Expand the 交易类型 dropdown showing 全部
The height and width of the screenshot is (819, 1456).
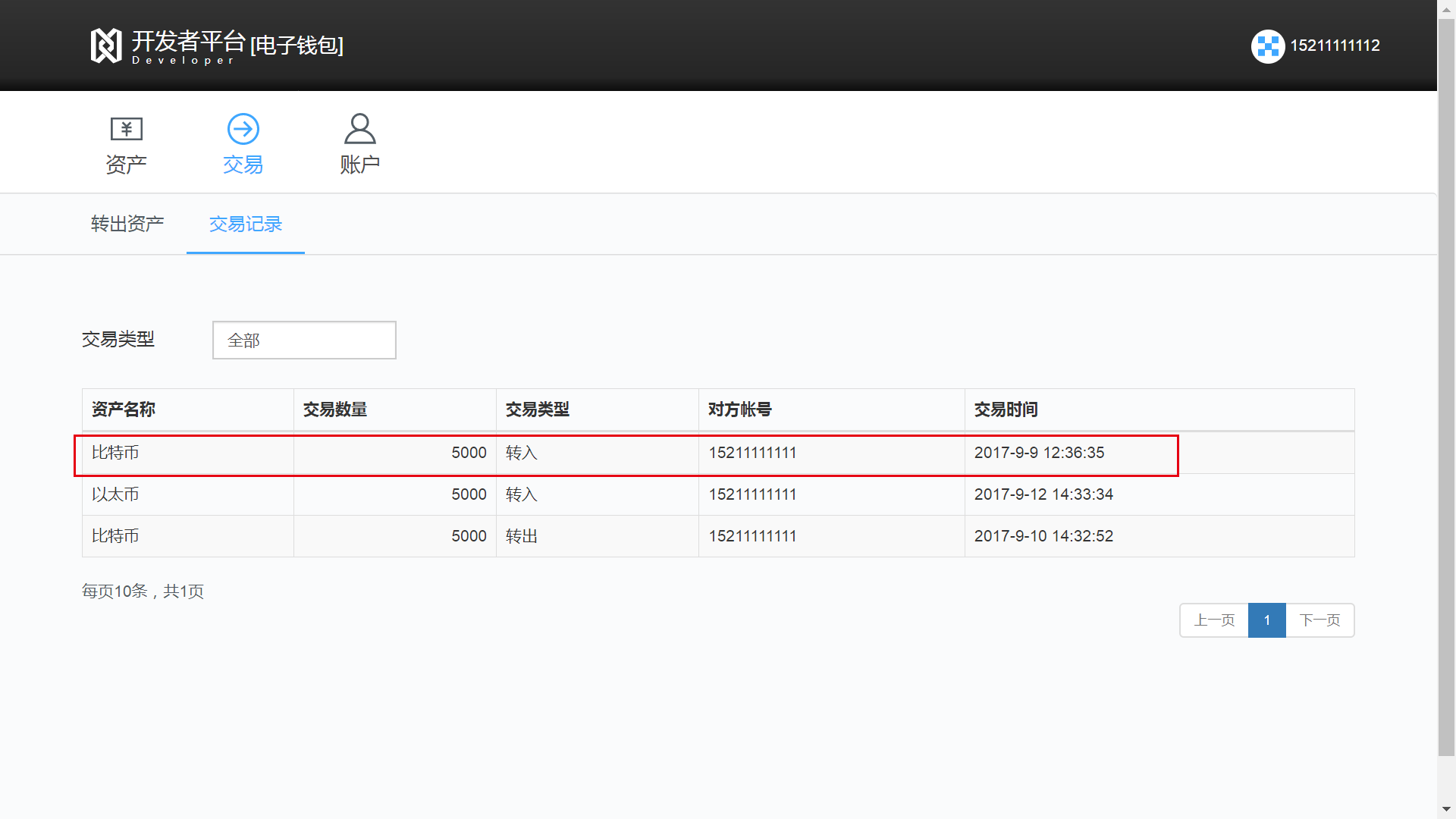pyautogui.click(x=304, y=340)
